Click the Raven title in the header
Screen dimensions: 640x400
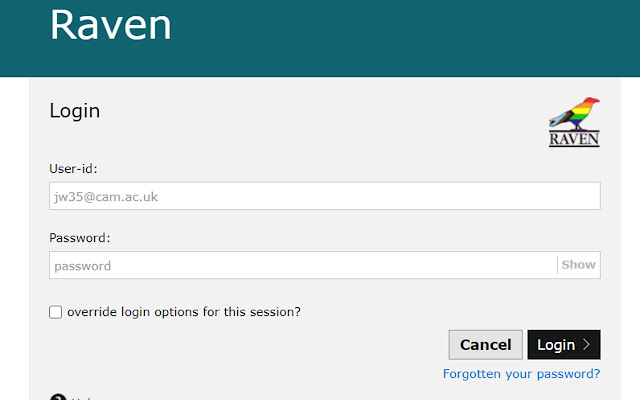(x=111, y=25)
